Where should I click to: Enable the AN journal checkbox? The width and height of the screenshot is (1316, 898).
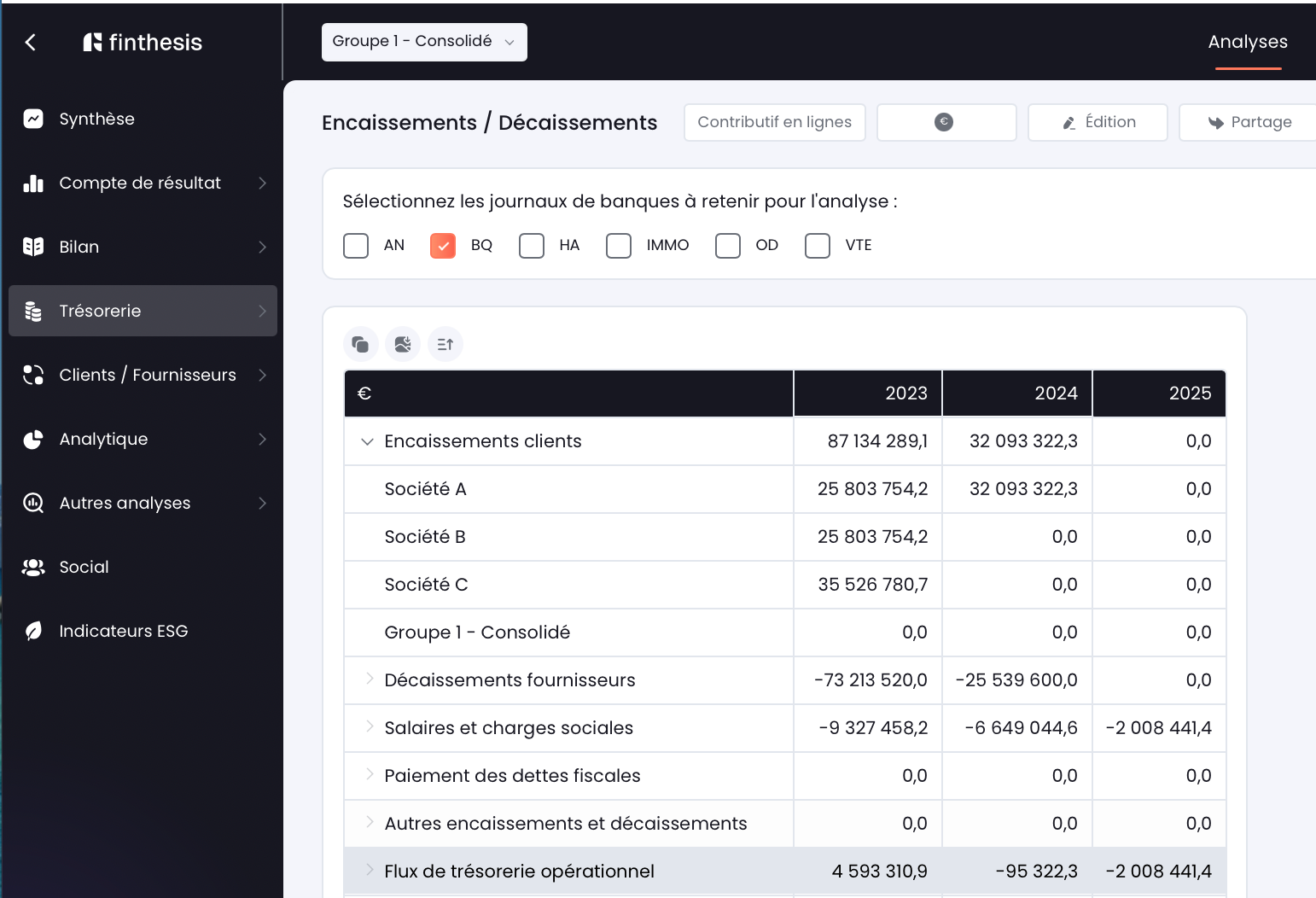[x=356, y=246]
